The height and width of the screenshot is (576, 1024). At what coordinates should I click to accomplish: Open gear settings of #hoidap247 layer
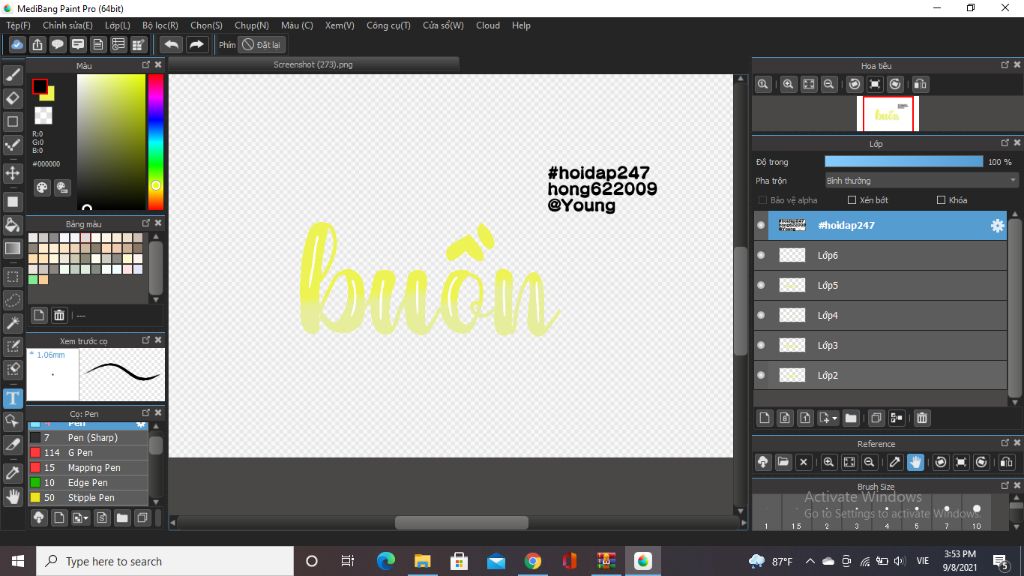click(997, 225)
